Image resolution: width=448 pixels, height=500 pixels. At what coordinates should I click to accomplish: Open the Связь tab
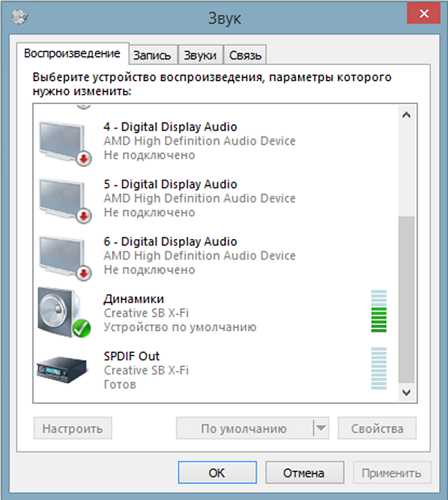tap(245, 55)
